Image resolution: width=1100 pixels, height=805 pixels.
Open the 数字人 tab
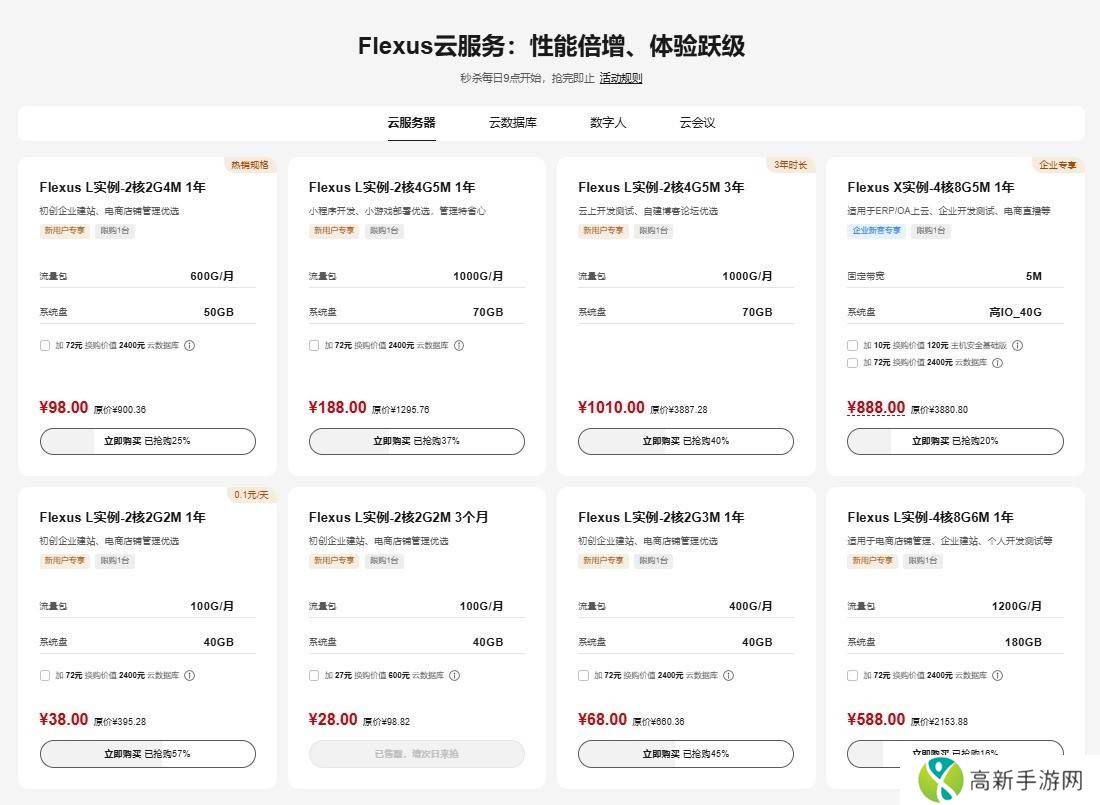[608, 123]
